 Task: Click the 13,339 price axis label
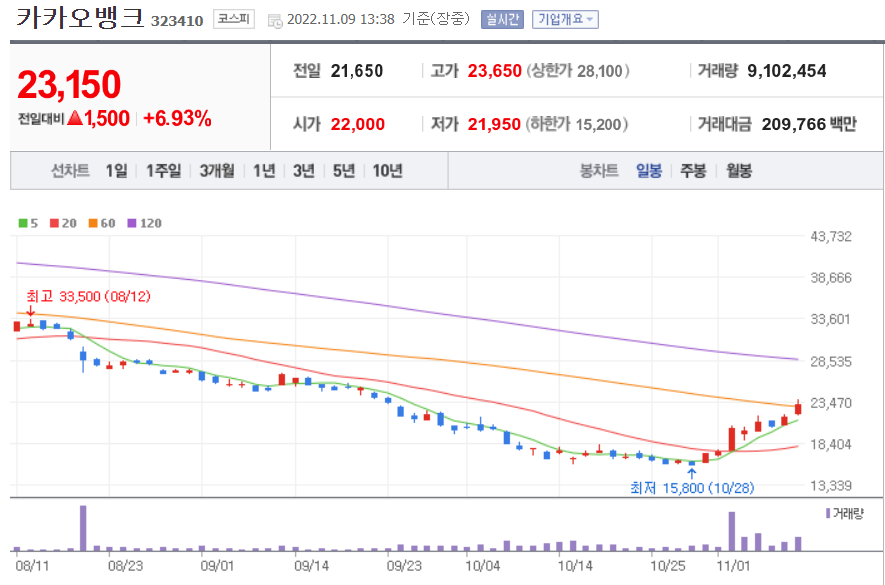831,486
